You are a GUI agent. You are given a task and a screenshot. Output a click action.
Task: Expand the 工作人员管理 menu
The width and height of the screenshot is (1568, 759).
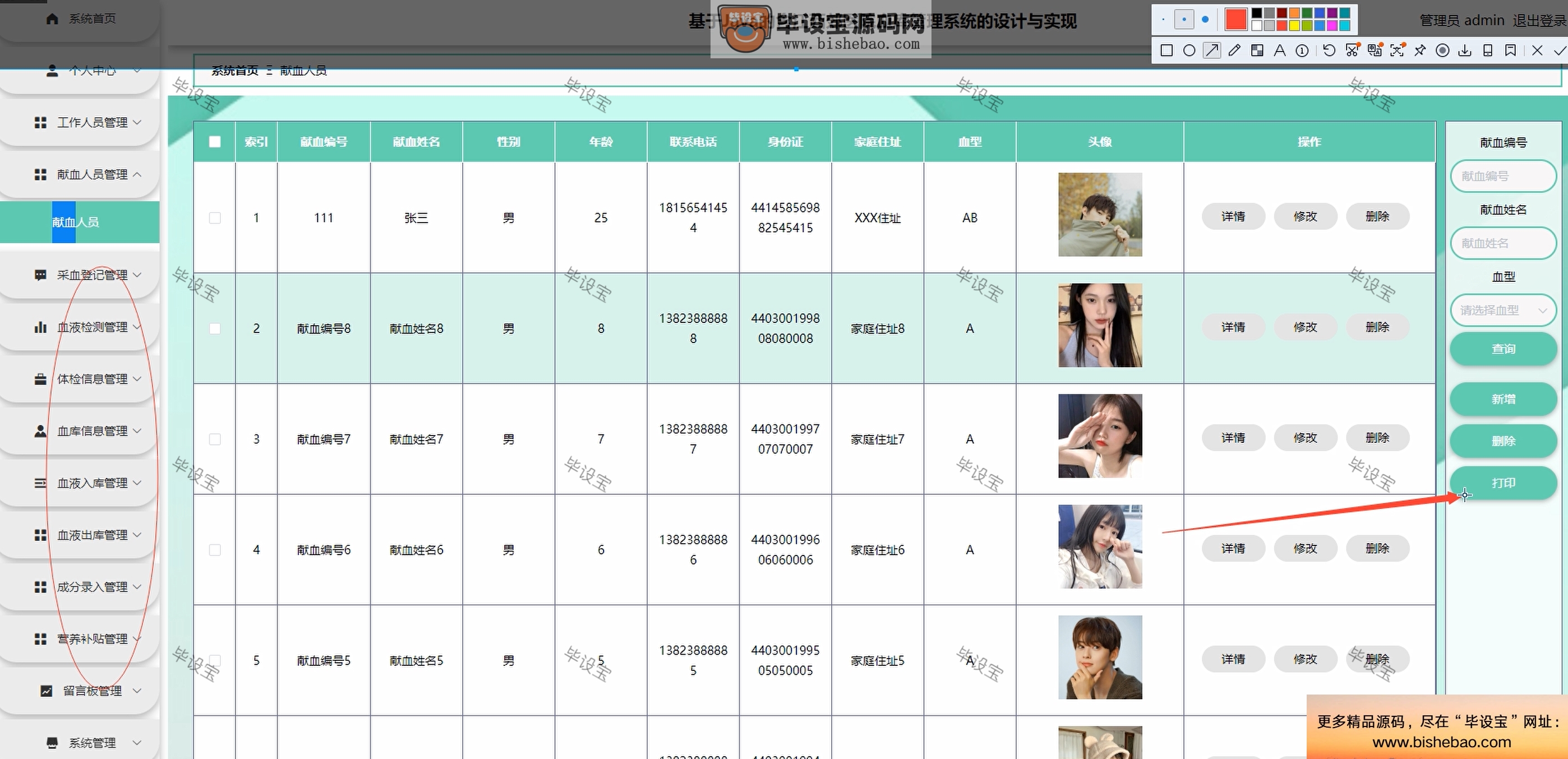pos(80,122)
